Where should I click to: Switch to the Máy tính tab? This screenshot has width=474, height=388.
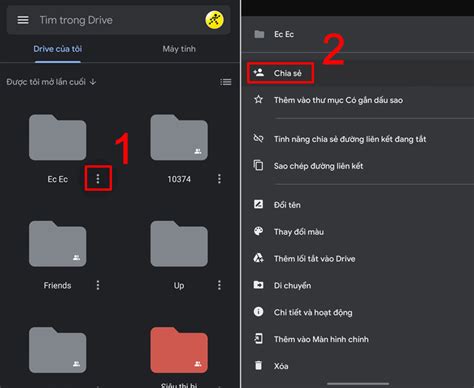179,49
